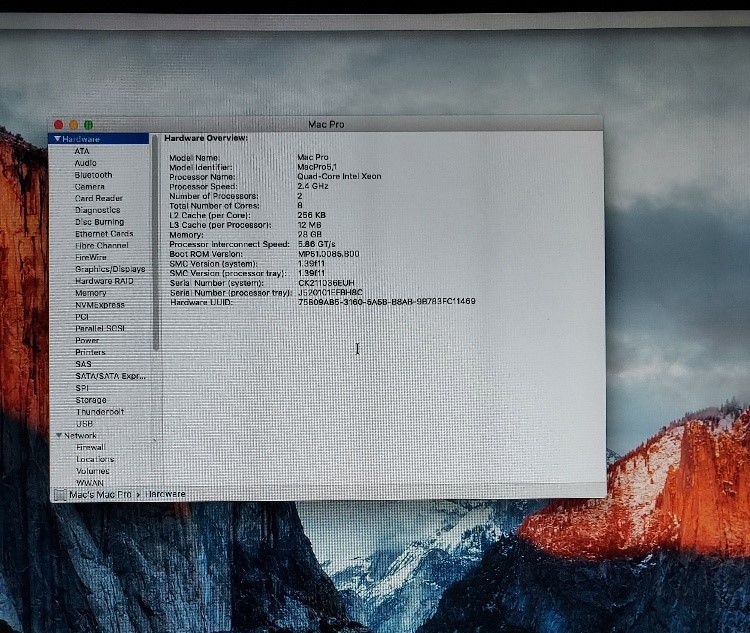Click processor tray serial number value
Viewport: 750px width, 633px height.
pyautogui.click(x=330, y=292)
